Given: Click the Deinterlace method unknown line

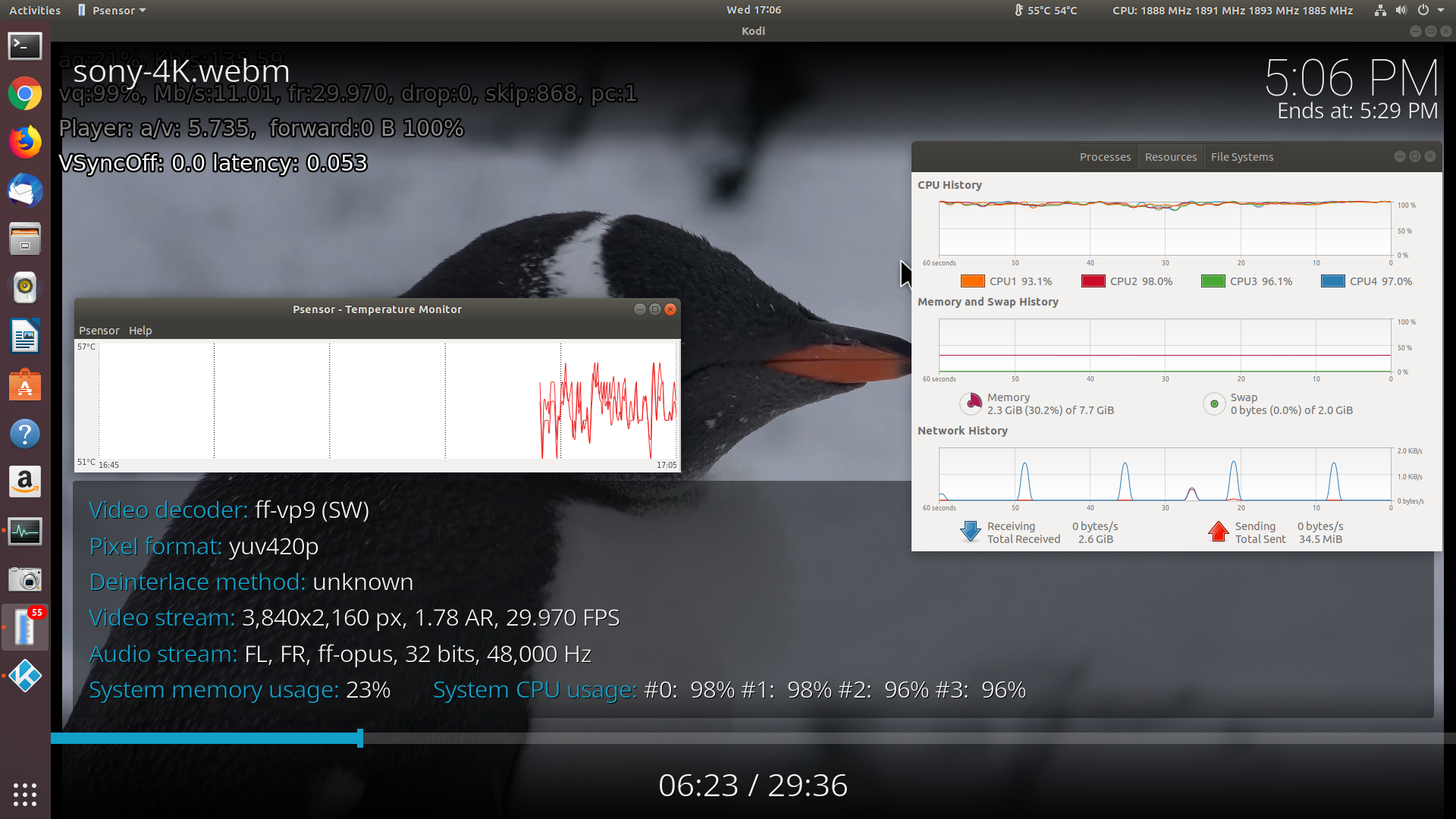Looking at the screenshot, I should pyautogui.click(x=251, y=582).
